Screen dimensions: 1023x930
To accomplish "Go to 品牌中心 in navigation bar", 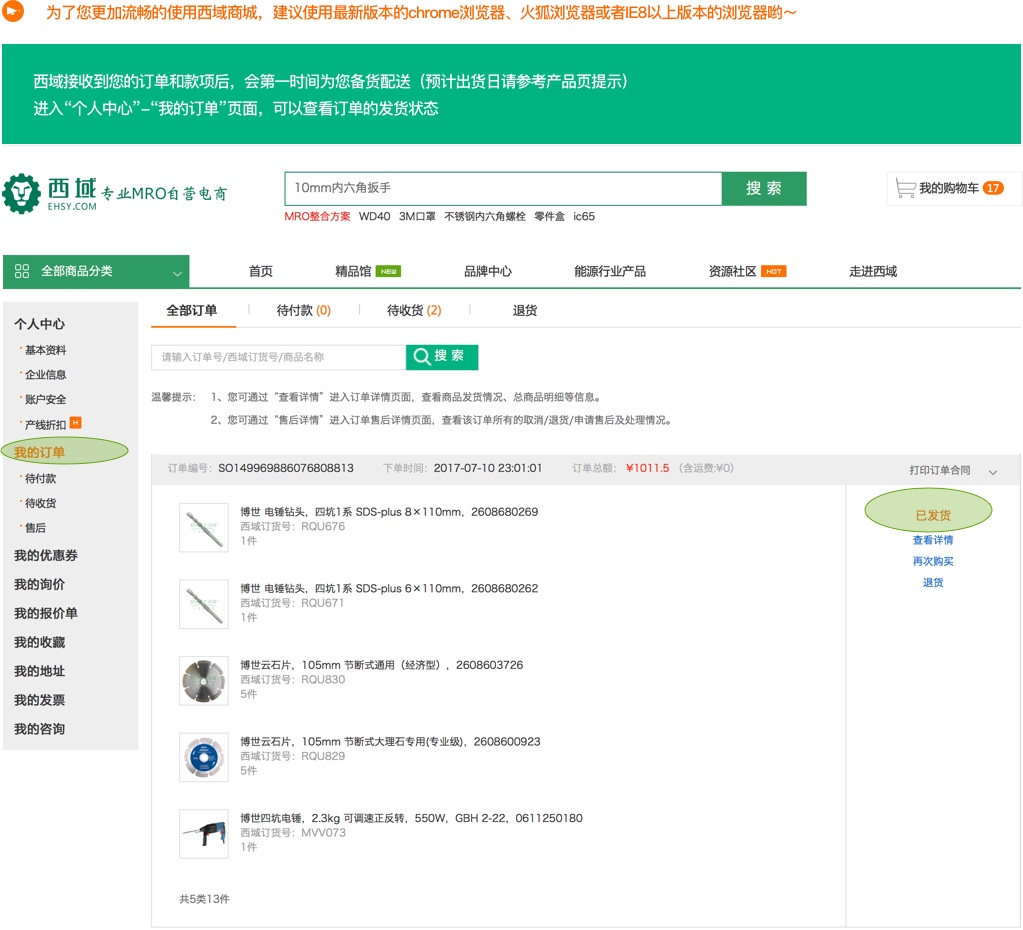I will (487, 271).
